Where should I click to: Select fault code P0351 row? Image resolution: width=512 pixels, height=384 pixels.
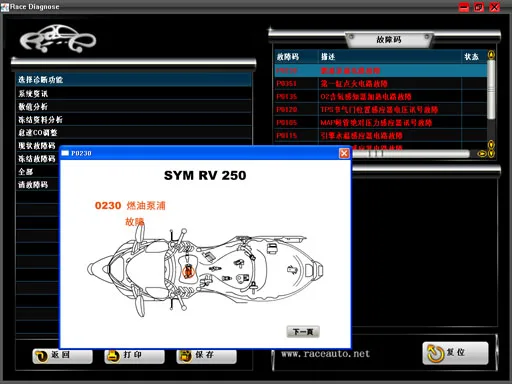tap(380, 84)
